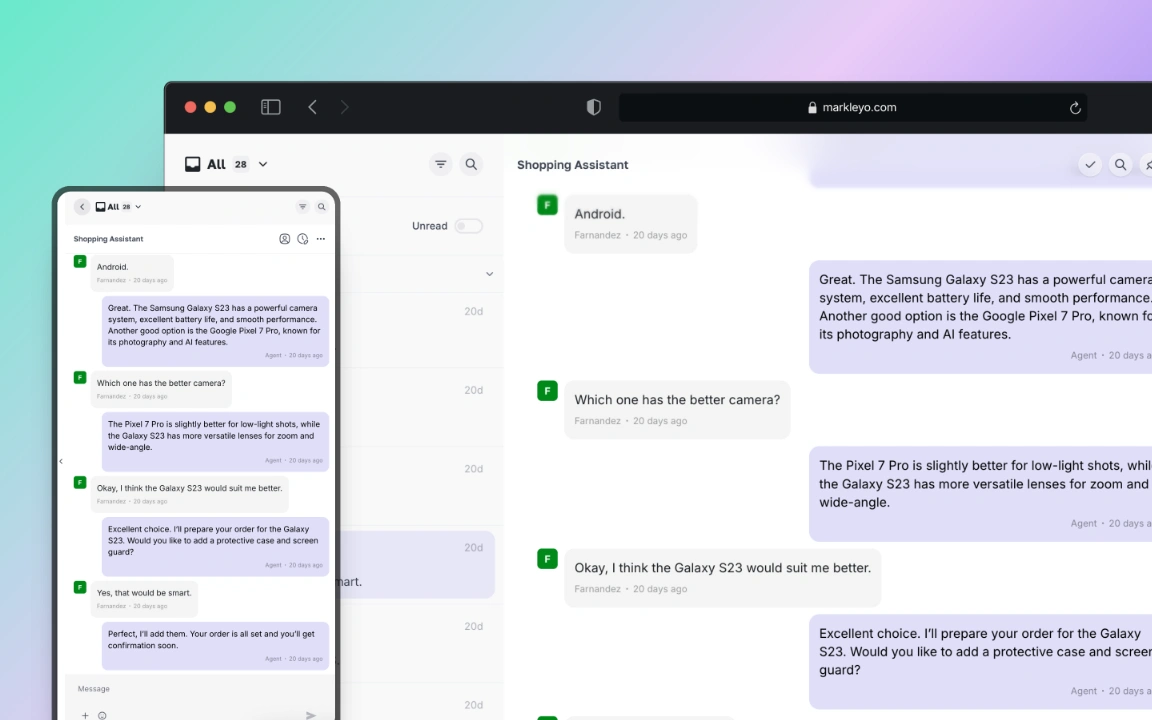Enable the Unread messages switch
Screen dimensions: 1152x720
click(x=468, y=225)
